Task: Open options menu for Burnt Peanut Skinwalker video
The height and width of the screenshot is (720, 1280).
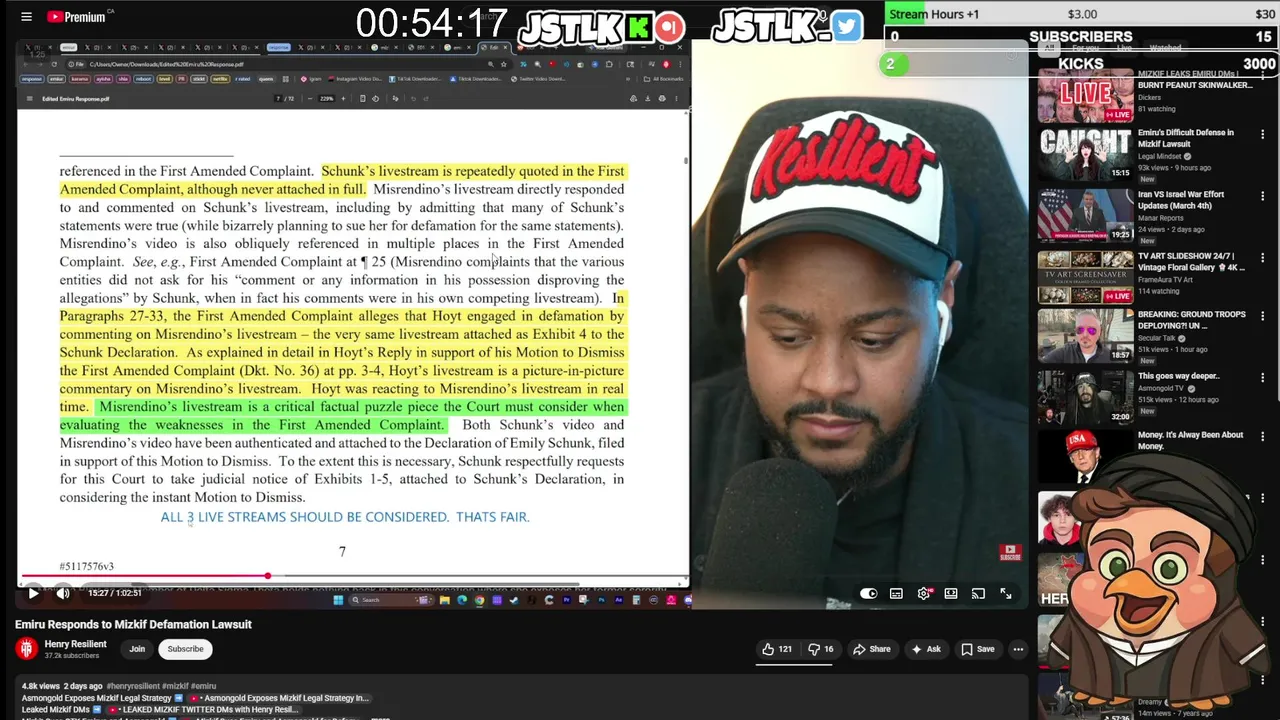Action: (x=1262, y=78)
